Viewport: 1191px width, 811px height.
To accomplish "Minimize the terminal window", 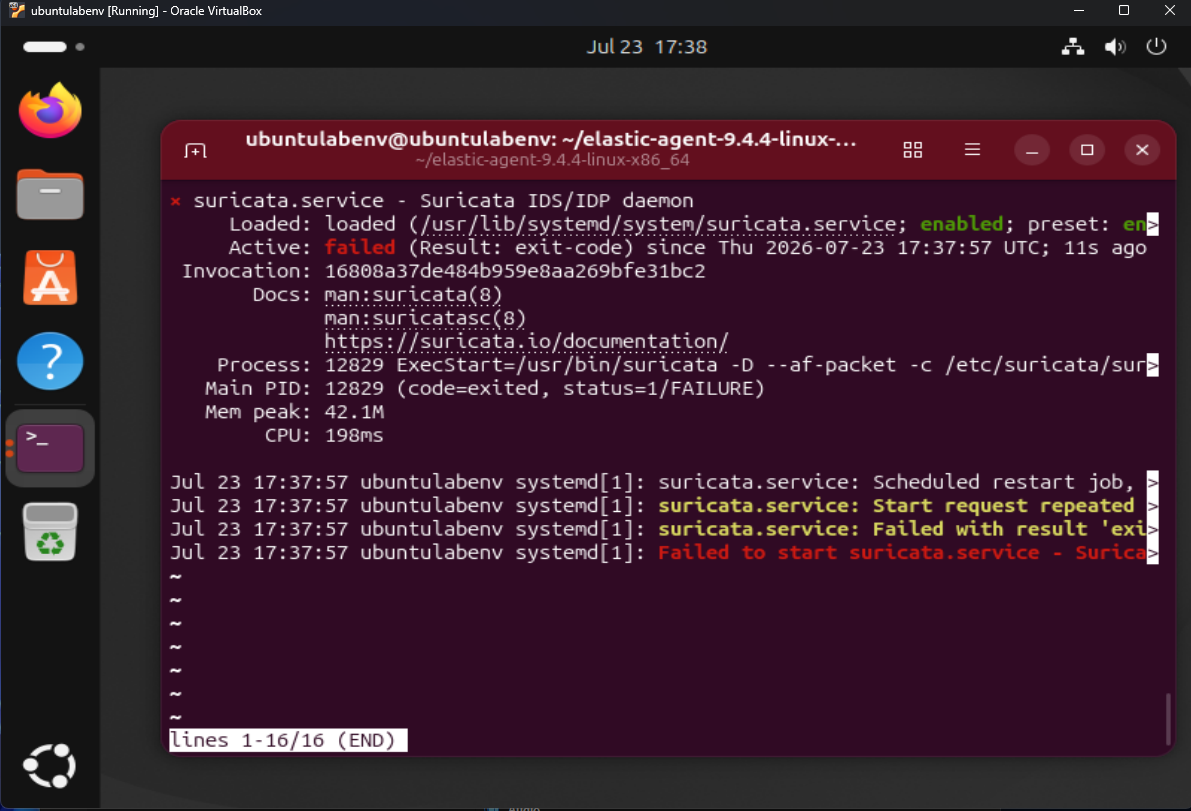I will click(x=1031, y=150).
